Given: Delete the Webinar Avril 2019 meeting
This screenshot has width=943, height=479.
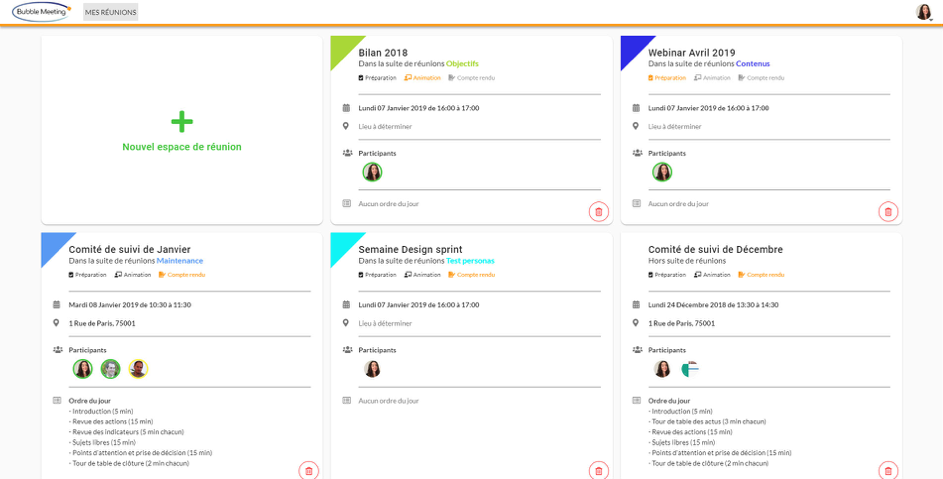Looking at the screenshot, I should pos(887,211).
